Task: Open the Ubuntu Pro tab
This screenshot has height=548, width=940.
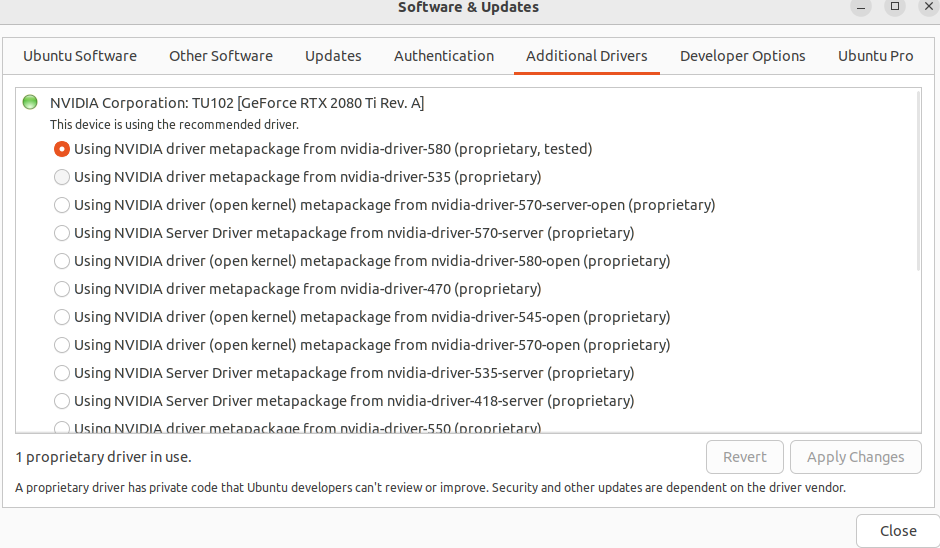Action: [875, 56]
